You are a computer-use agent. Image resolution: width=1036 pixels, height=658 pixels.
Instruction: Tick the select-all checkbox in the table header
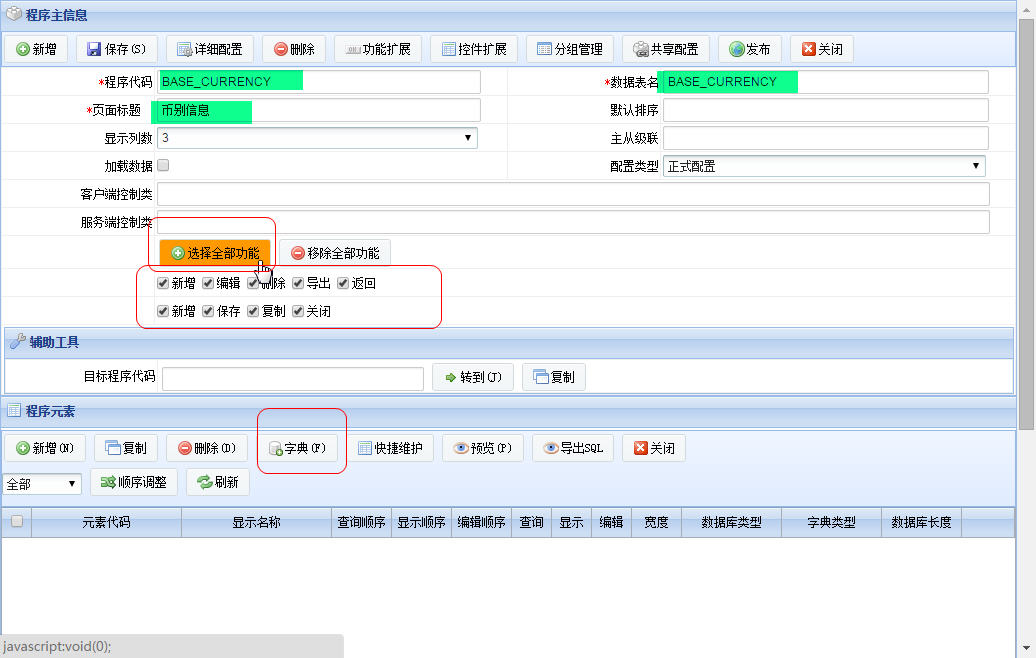pyautogui.click(x=17, y=521)
